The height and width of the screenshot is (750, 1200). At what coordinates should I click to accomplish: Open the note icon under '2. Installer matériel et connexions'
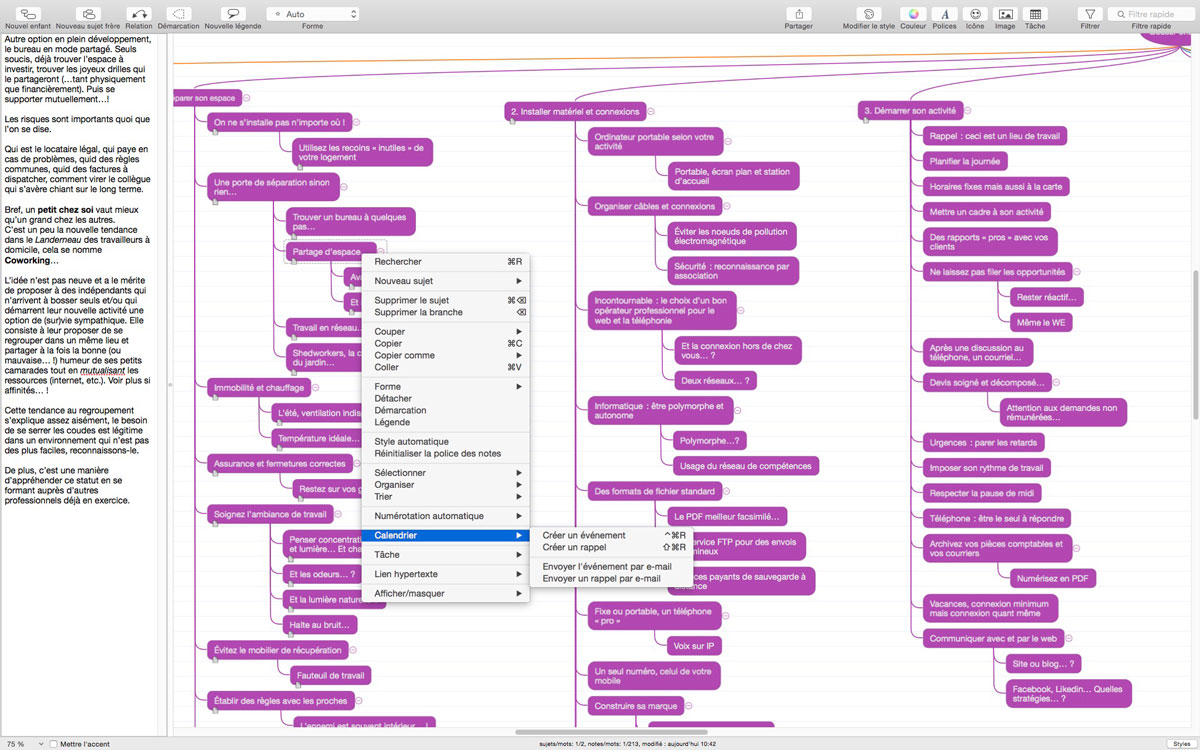[x=511, y=121]
